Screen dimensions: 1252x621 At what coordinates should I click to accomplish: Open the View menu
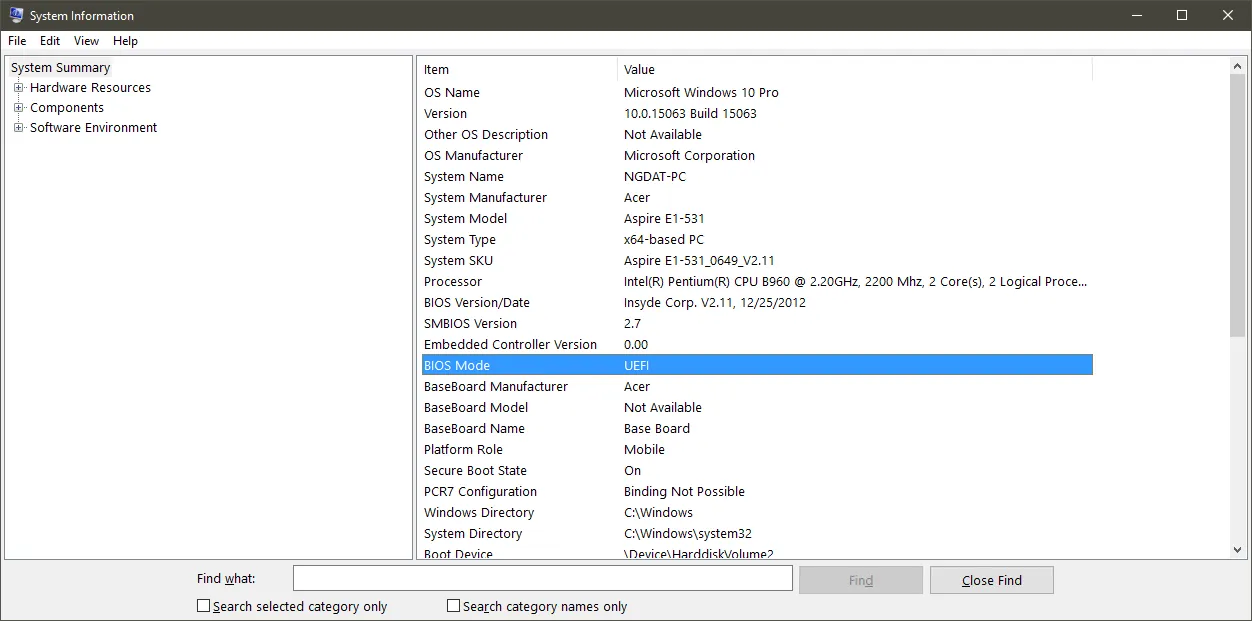click(x=85, y=41)
